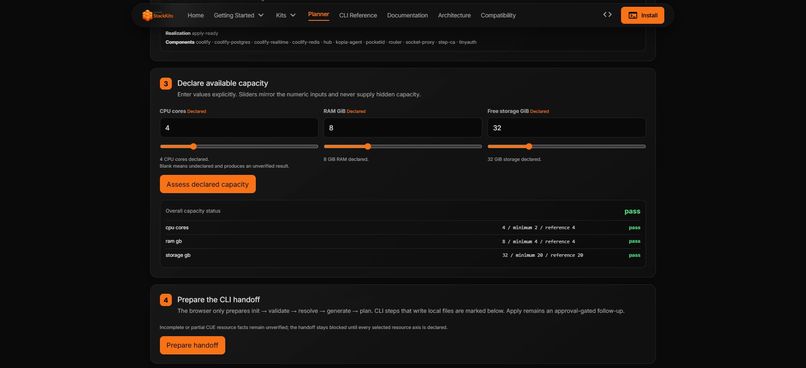Click '8 / minimum 4 / reference 4' value

pyautogui.click(x=539, y=241)
